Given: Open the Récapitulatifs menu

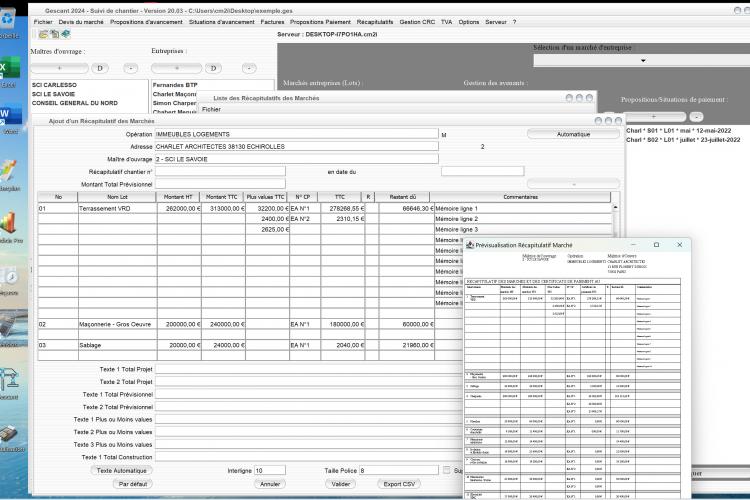Looking at the screenshot, I should (375, 22).
